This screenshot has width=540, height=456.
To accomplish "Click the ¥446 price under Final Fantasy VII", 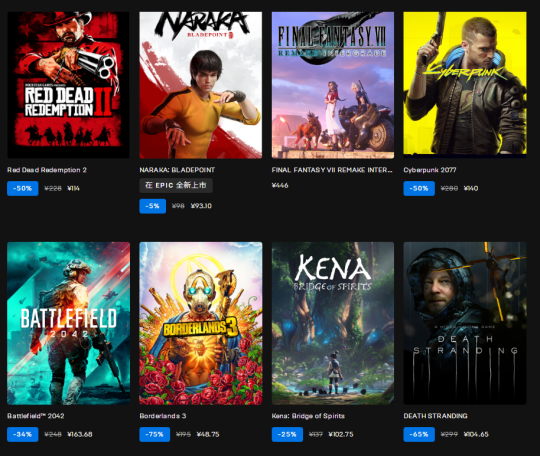I will coord(280,185).
